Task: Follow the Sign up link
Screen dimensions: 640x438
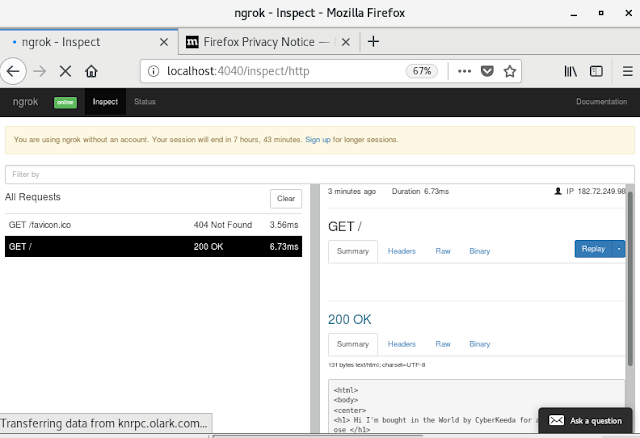Action: [x=318, y=140]
